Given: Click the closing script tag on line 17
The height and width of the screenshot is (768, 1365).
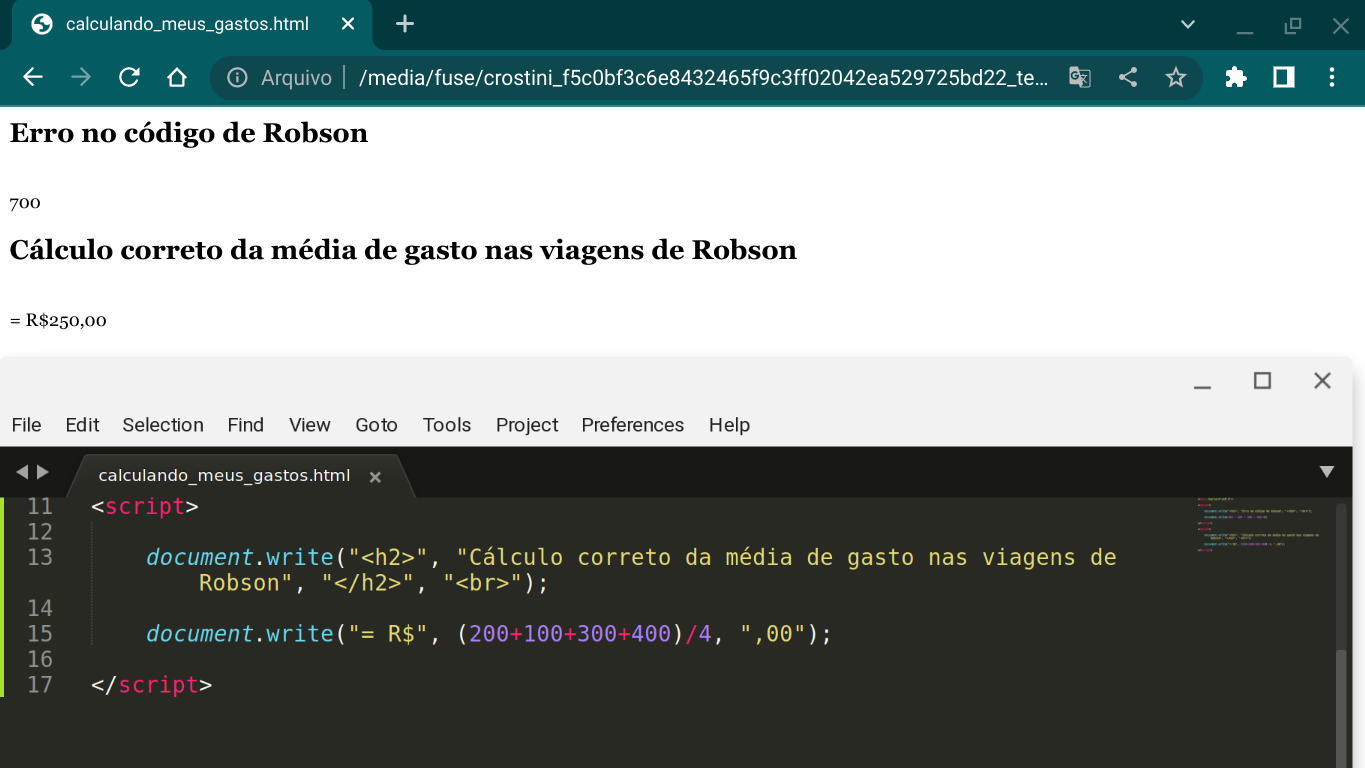Looking at the screenshot, I should pyautogui.click(x=151, y=685).
